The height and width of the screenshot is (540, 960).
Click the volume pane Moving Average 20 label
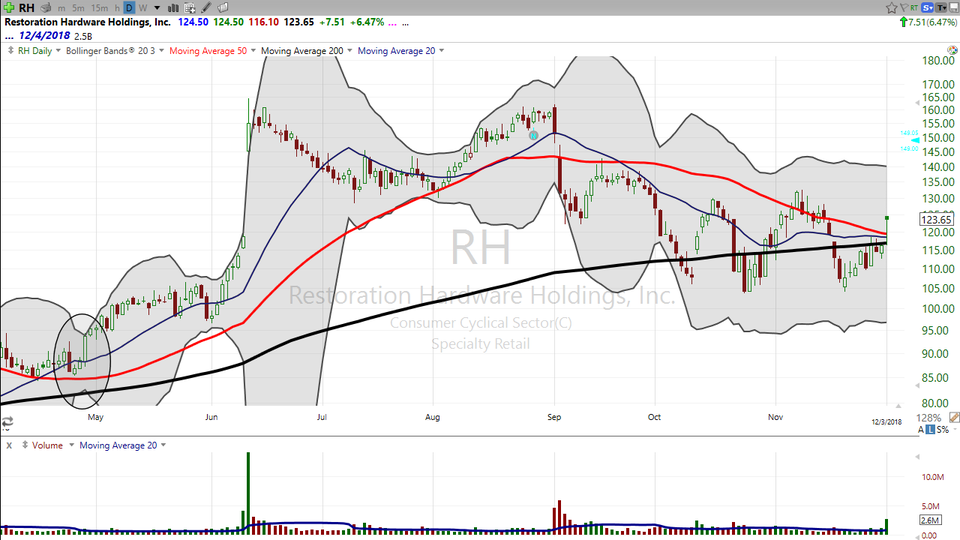[x=118, y=445]
